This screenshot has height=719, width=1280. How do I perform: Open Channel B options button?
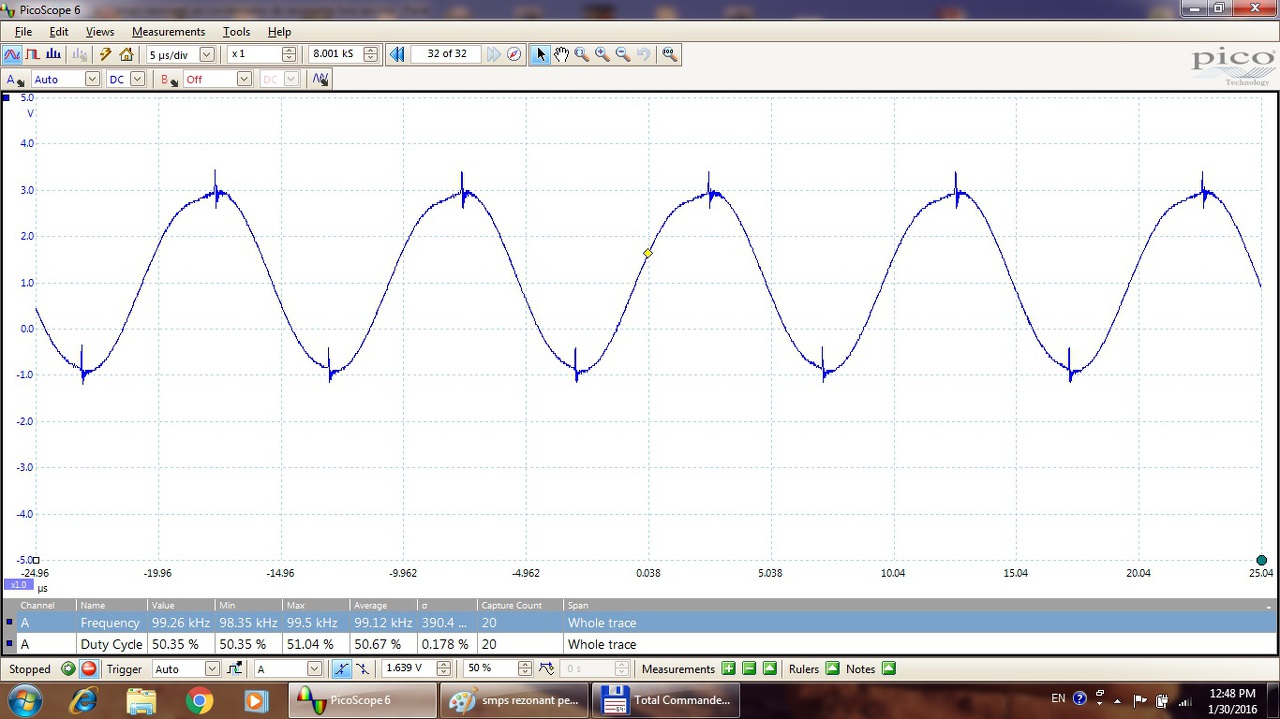pyautogui.click(x=169, y=79)
